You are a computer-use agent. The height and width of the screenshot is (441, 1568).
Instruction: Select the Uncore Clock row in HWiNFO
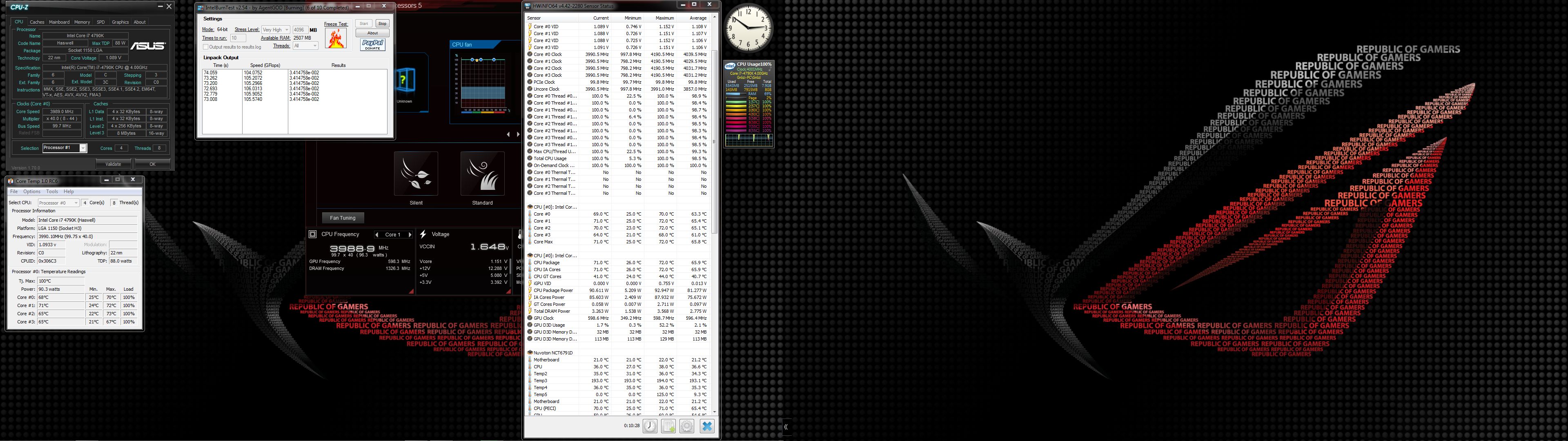(617, 89)
